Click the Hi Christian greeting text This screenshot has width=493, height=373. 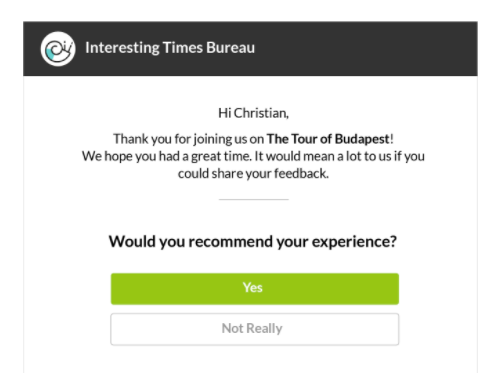point(253,113)
